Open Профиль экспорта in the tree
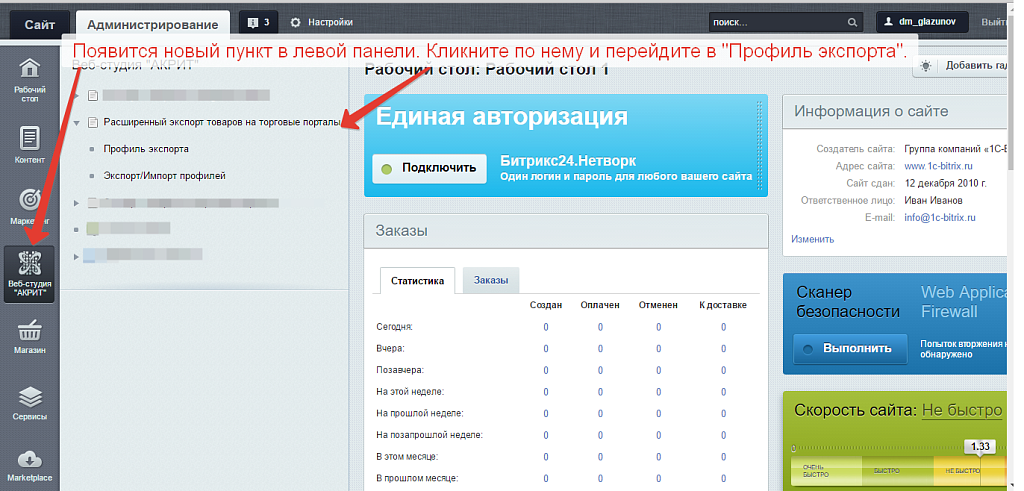Screen dimensions: 1024x491 click(146, 149)
